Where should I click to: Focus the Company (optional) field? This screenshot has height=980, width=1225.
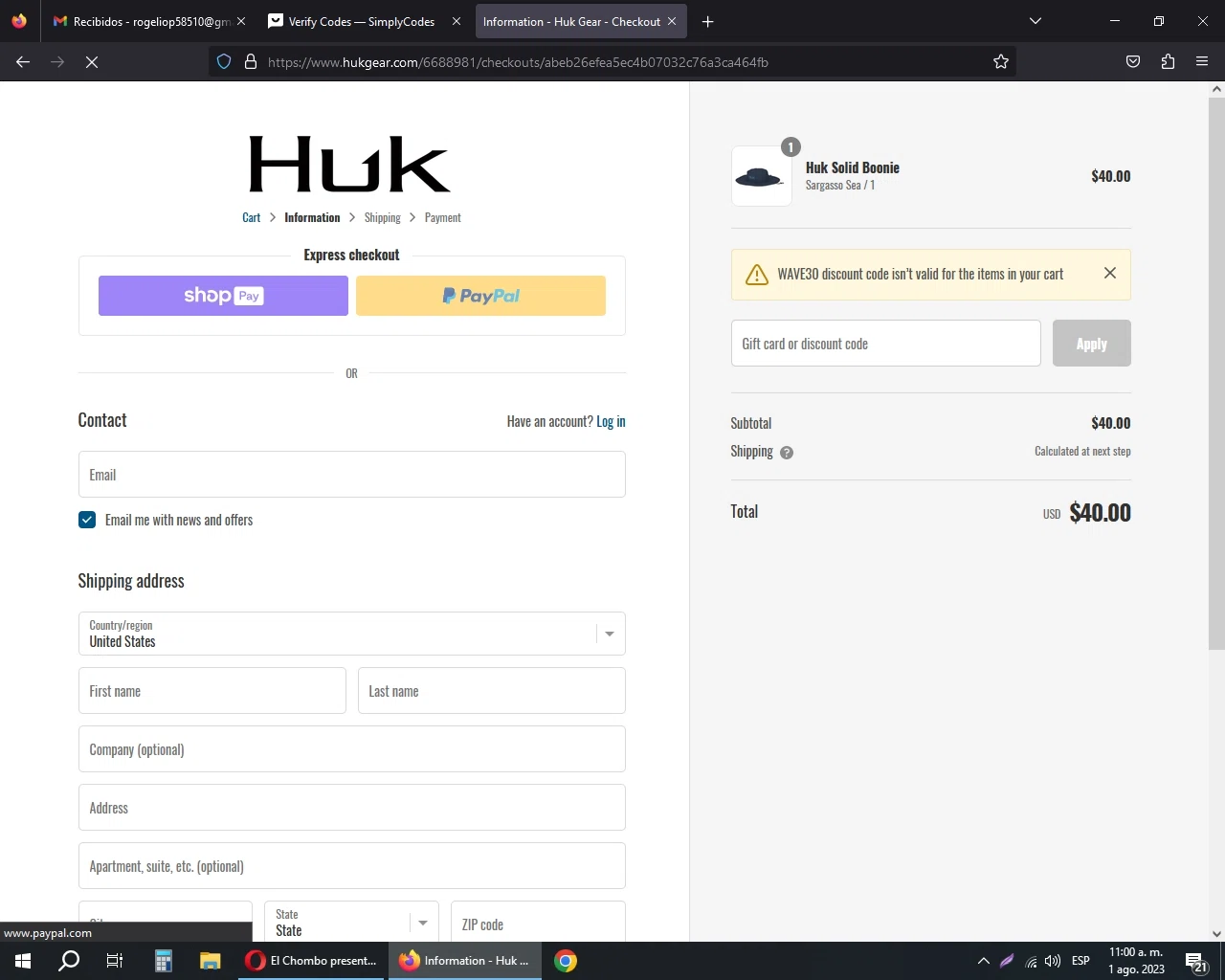coord(351,749)
